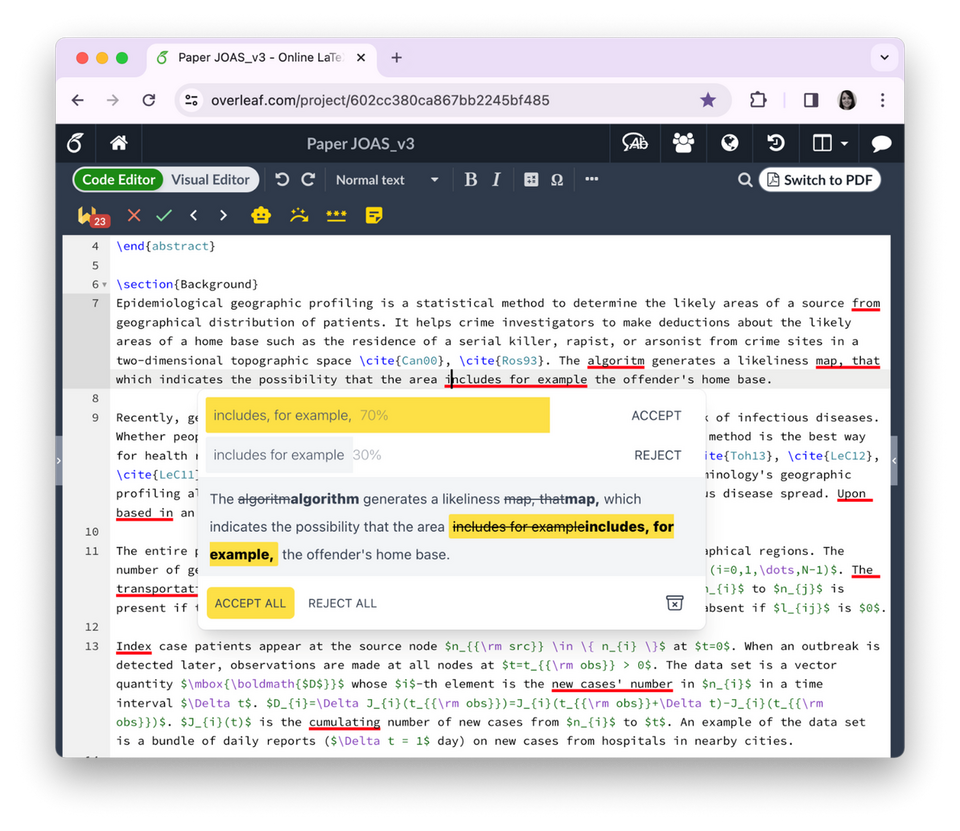
Task: Go to the Overleaf home dashboard
Action: (119, 143)
